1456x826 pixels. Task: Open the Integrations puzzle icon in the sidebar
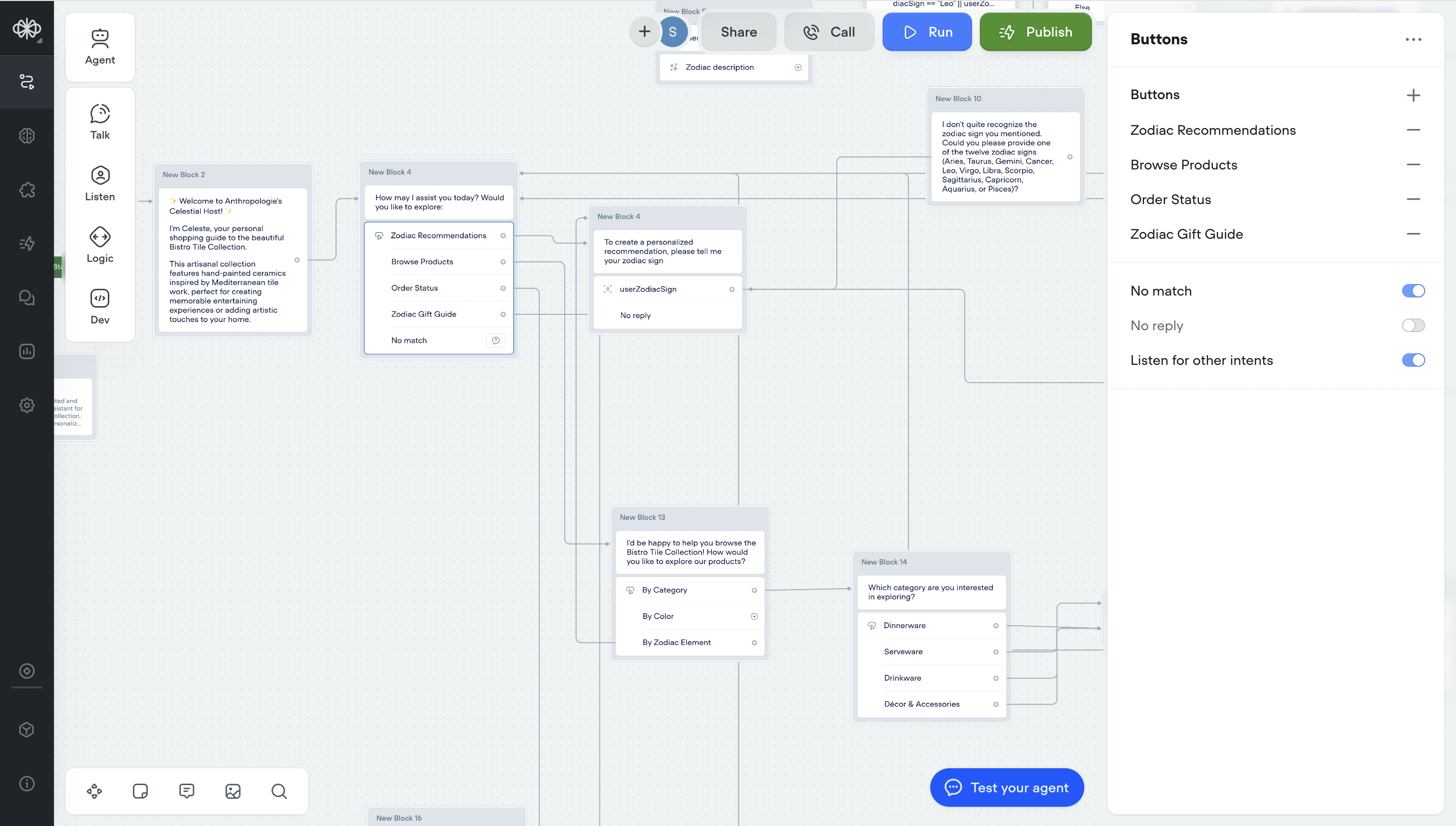point(26,190)
